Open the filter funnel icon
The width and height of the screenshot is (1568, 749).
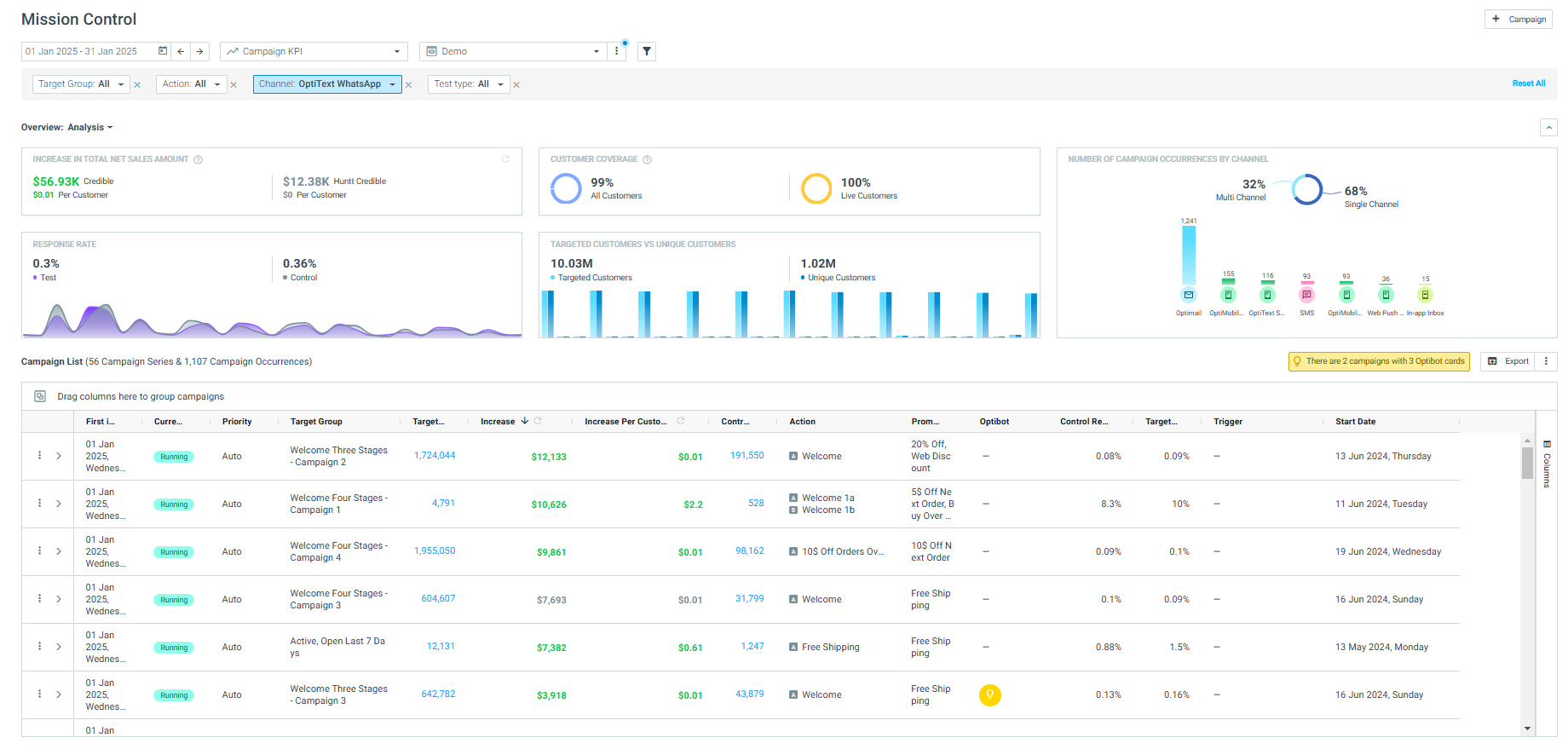647,51
